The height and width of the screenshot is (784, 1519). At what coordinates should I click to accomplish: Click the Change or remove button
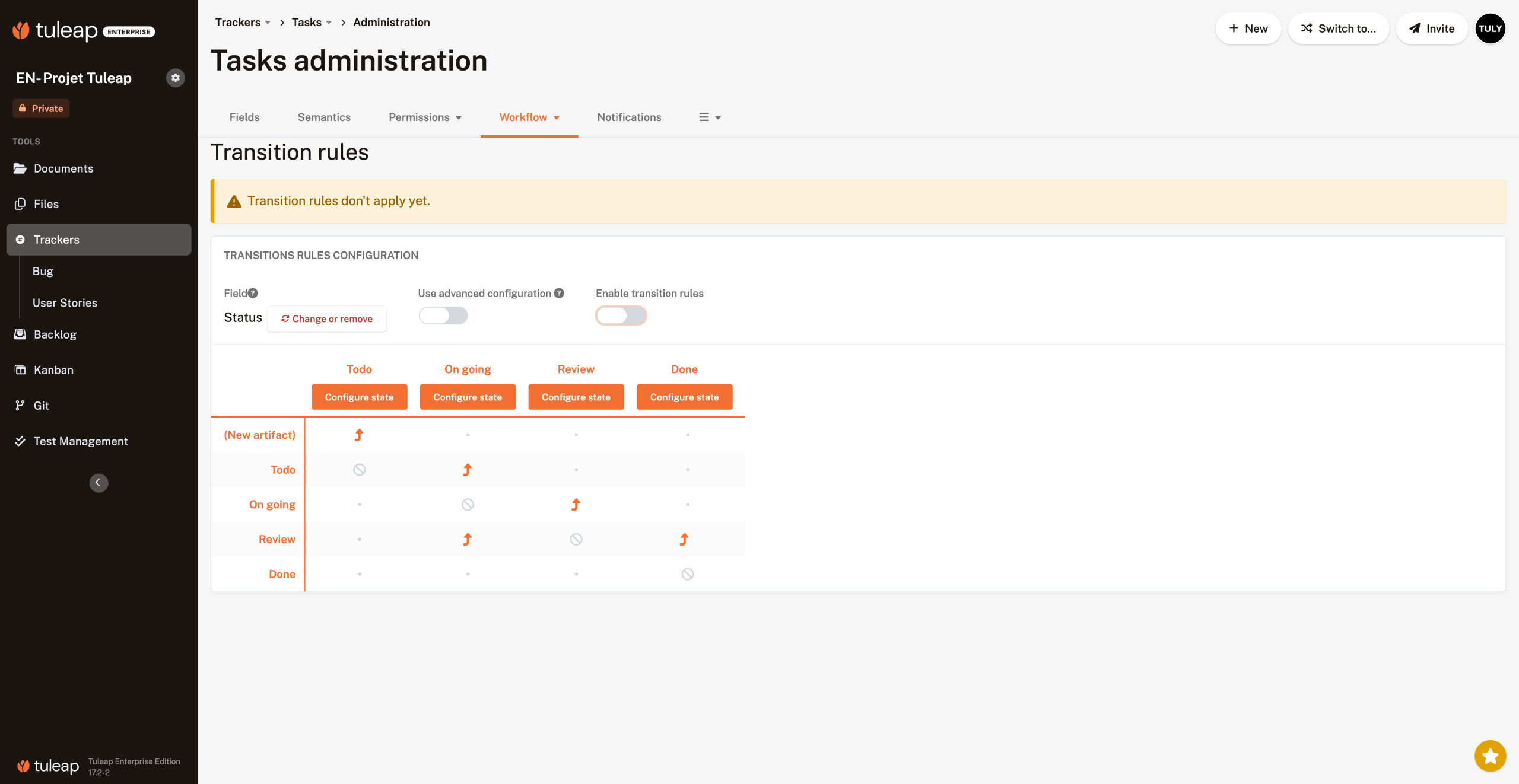[327, 319]
